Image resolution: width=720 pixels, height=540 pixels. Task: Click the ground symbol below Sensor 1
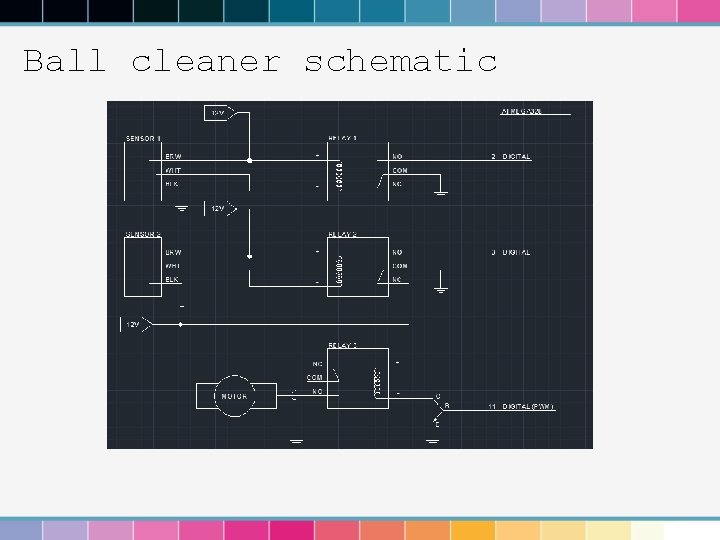pos(182,208)
